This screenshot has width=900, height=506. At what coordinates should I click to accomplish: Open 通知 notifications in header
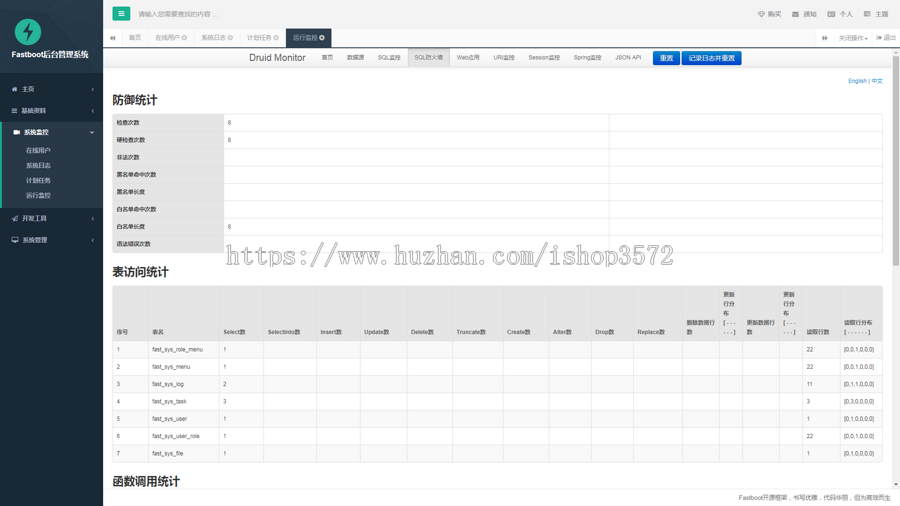coord(804,14)
